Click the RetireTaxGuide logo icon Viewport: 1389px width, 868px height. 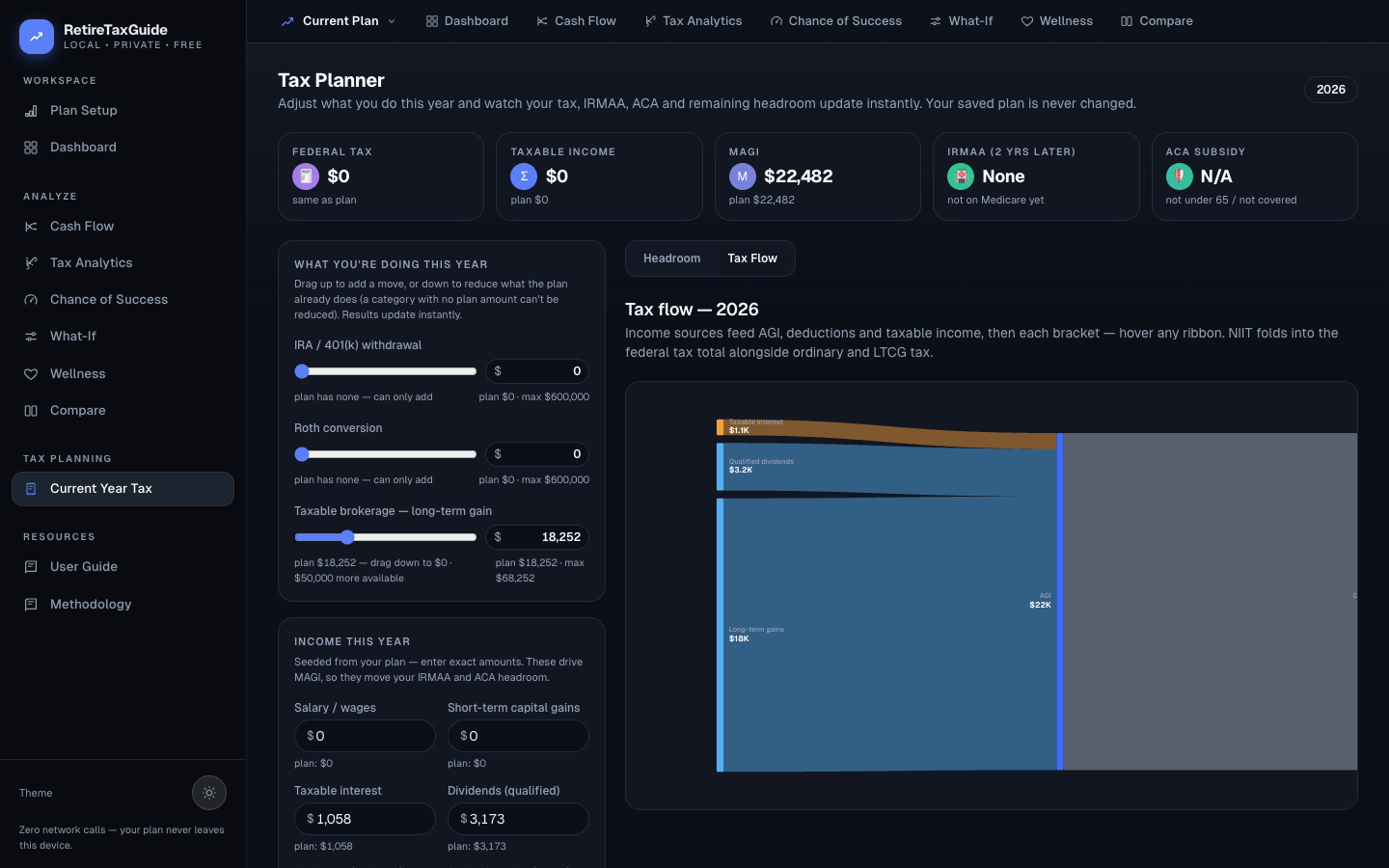point(36,37)
